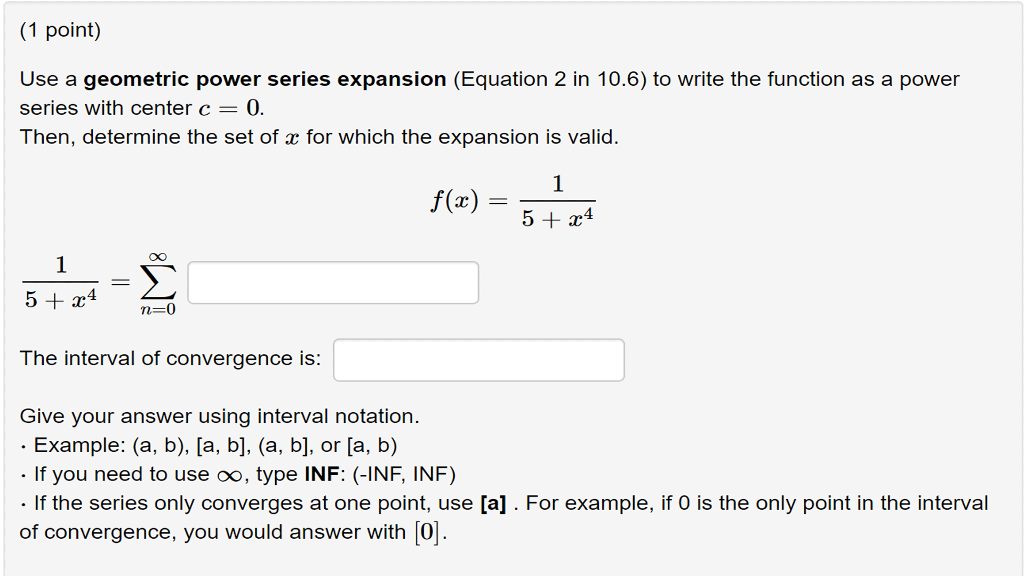Viewport: 1024px width, 576px height.
Task: Click the summation sigma symbol
Action: pos(158,282)
